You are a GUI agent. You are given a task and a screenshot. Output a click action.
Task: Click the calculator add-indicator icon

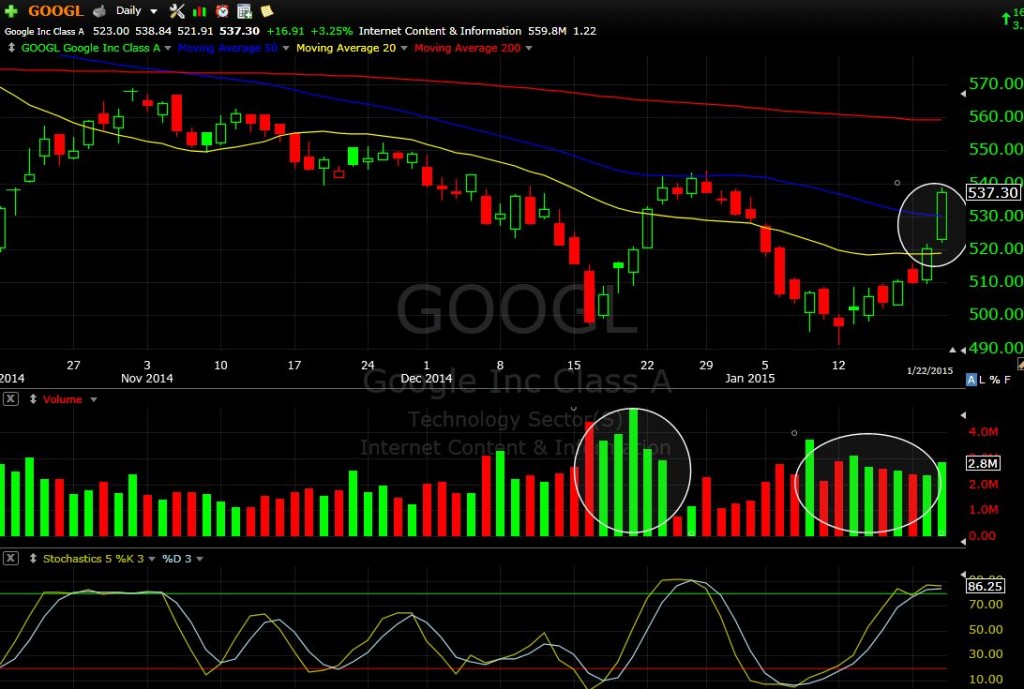point(244,11)
